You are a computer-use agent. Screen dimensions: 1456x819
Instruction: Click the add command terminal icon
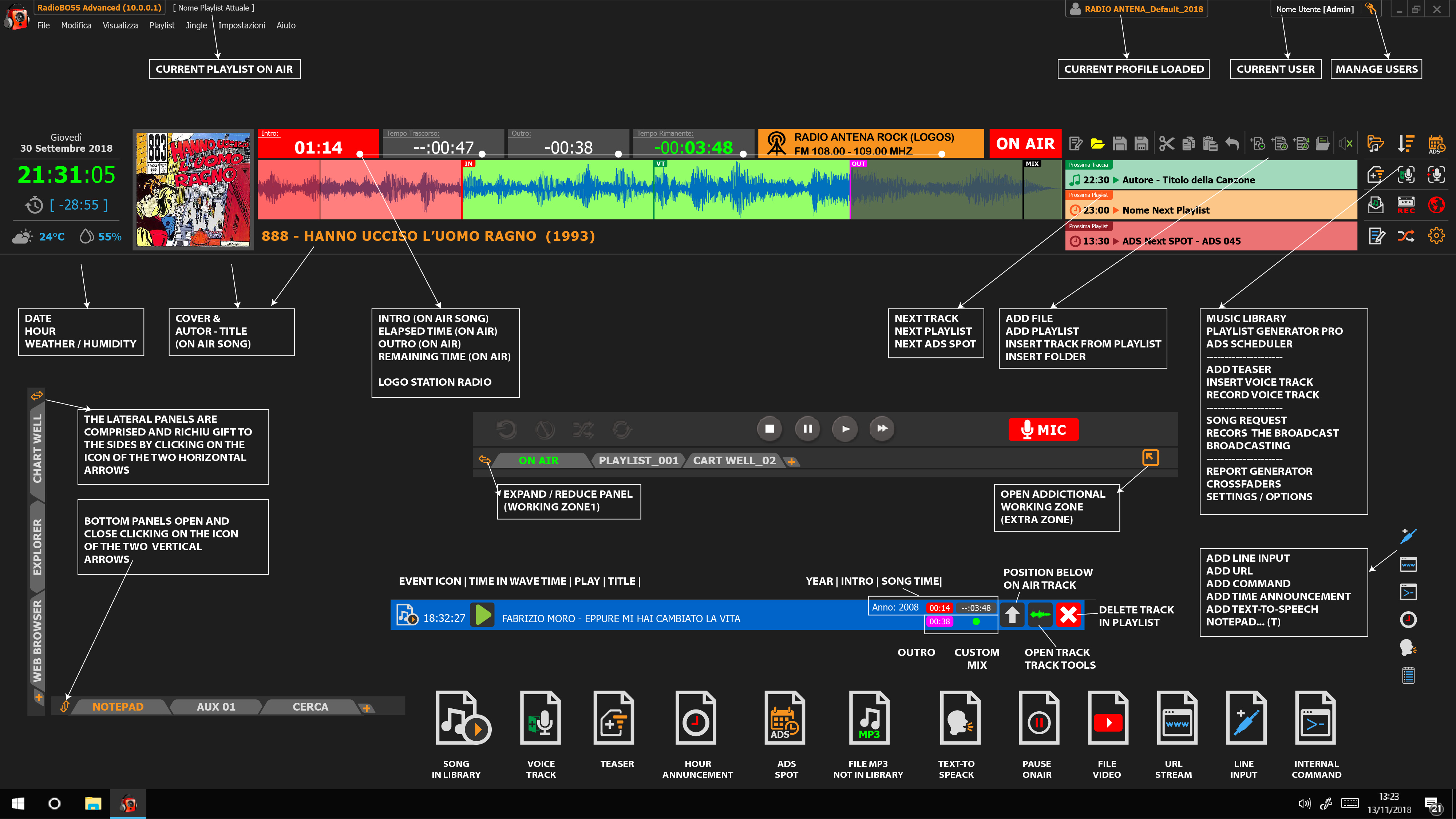1408,592
